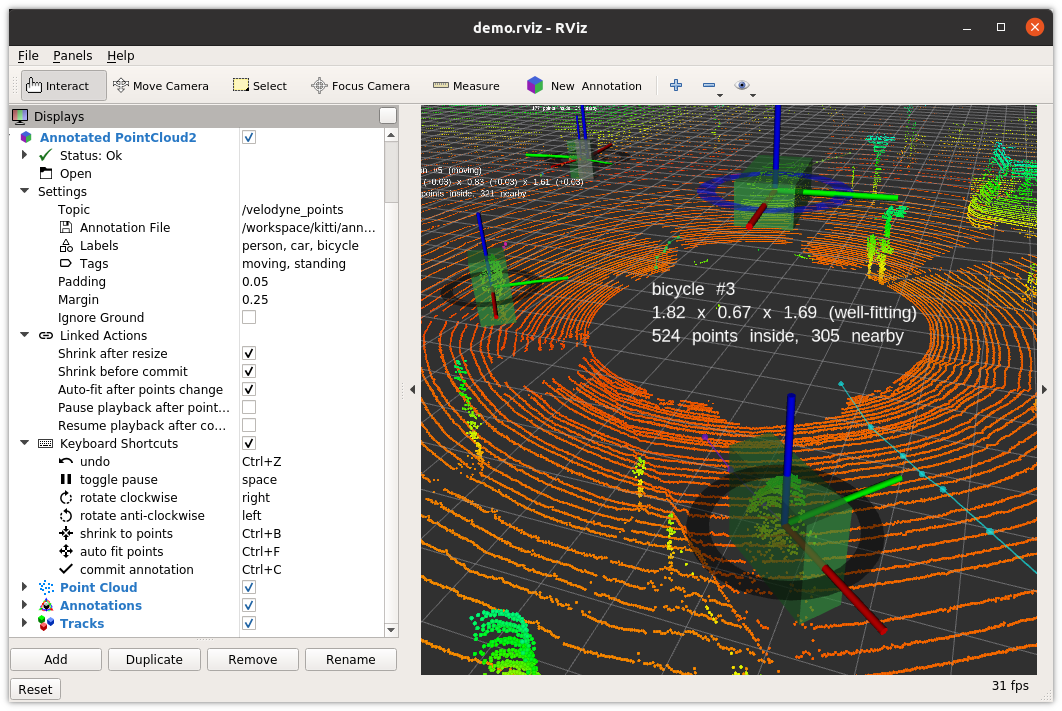Click the eye view-options icon

pos(742,85)
